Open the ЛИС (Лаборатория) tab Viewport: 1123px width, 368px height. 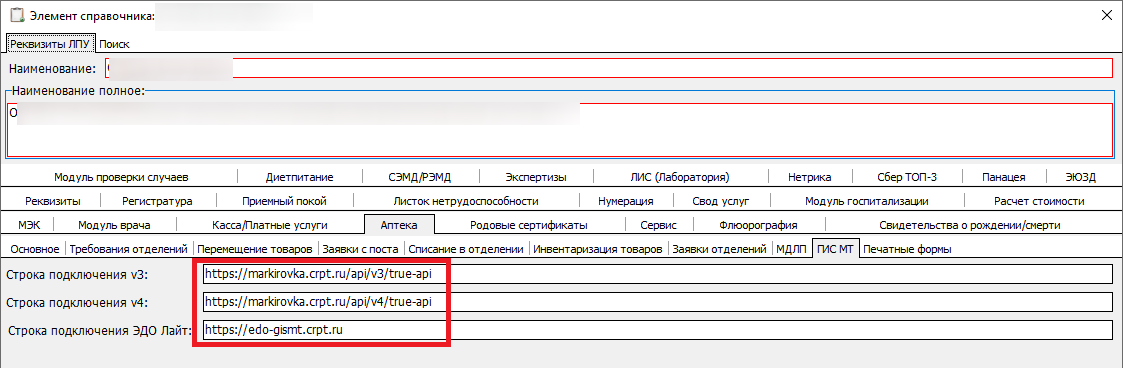[x=680, y=177]
